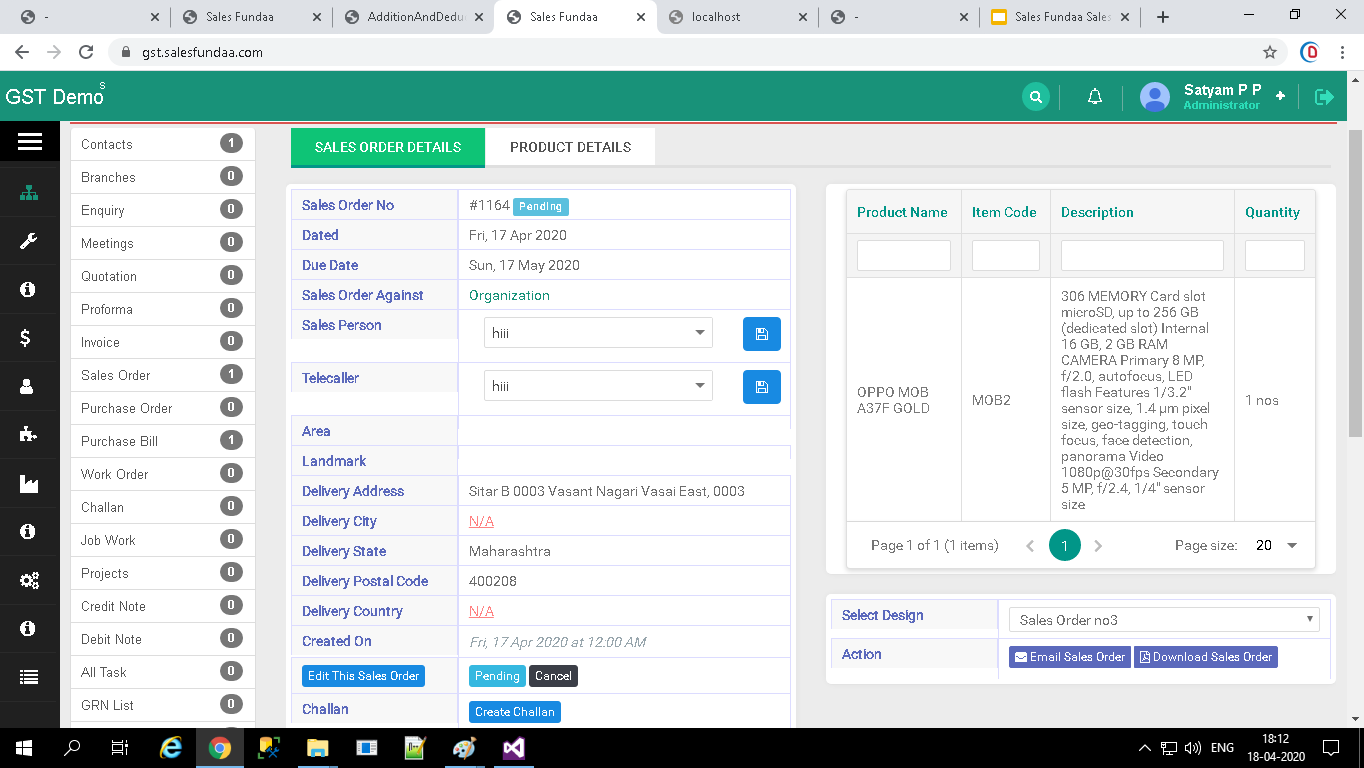Click the logout icon in the header
This screenshot has height=768, width=1364.
[x=1324, y=97]
